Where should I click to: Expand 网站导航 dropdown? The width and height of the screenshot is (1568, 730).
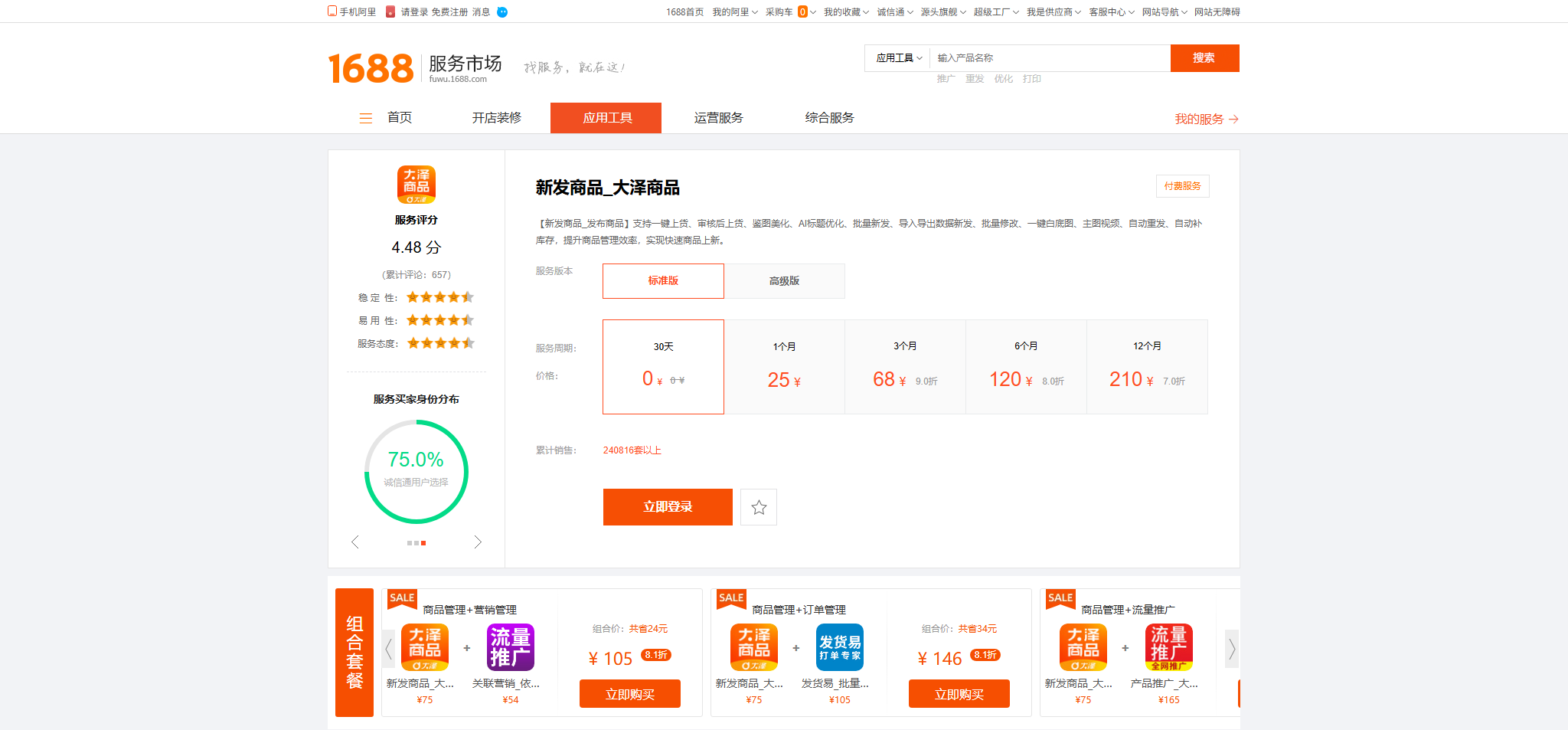pyautogui.click(x=1165, y=11)
